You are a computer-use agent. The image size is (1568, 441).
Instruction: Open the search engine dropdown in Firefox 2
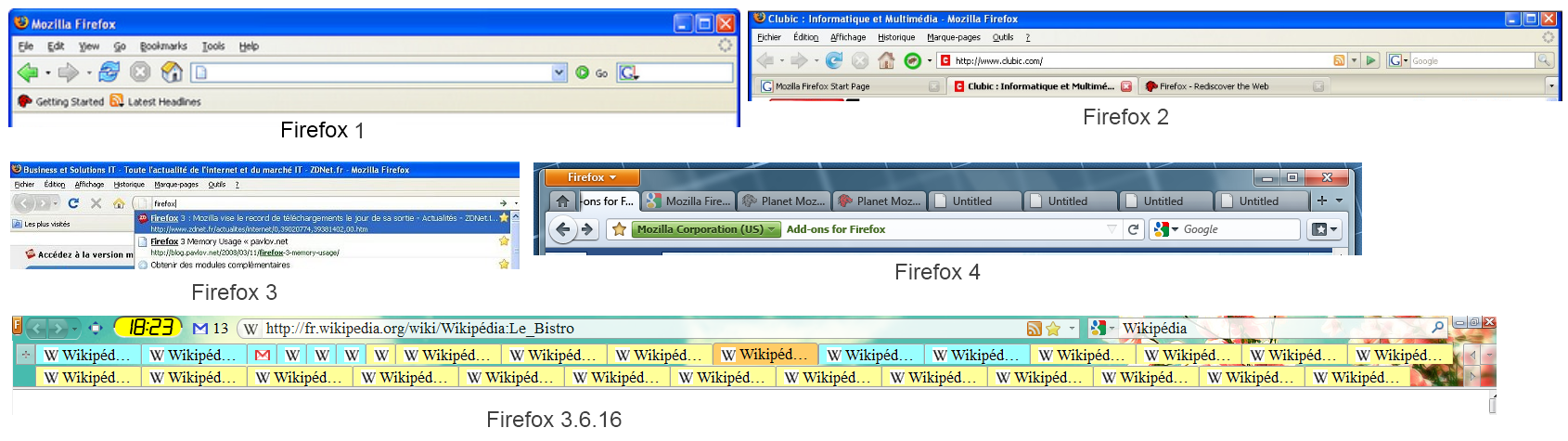(x=1398, y=60)
